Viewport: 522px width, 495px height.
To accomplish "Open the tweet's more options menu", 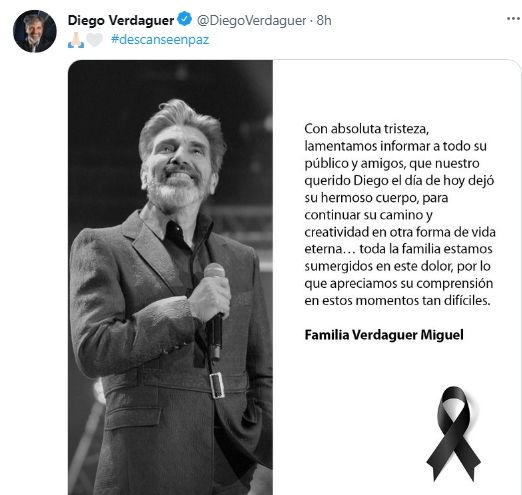I will tap(514, 19).
